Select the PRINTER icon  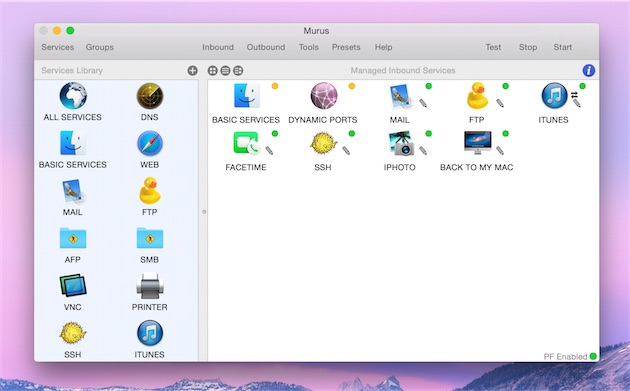tap(149, 286)
